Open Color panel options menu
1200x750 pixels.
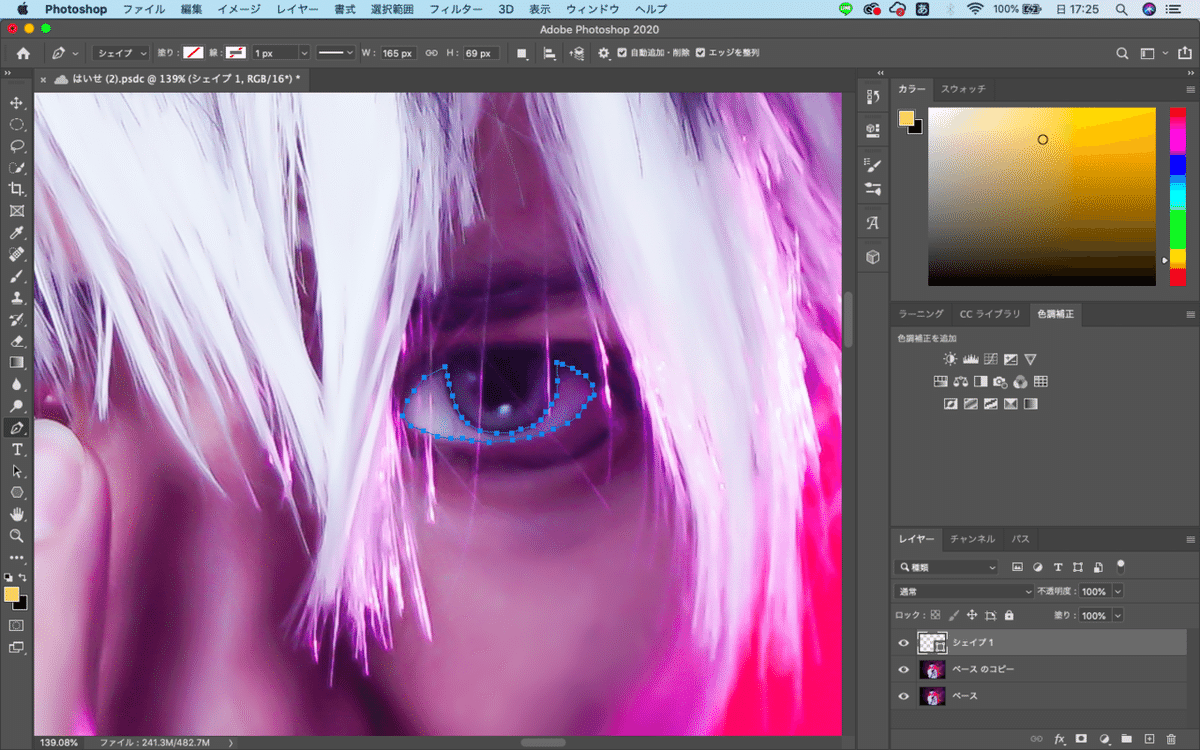tap(1190, 90)
